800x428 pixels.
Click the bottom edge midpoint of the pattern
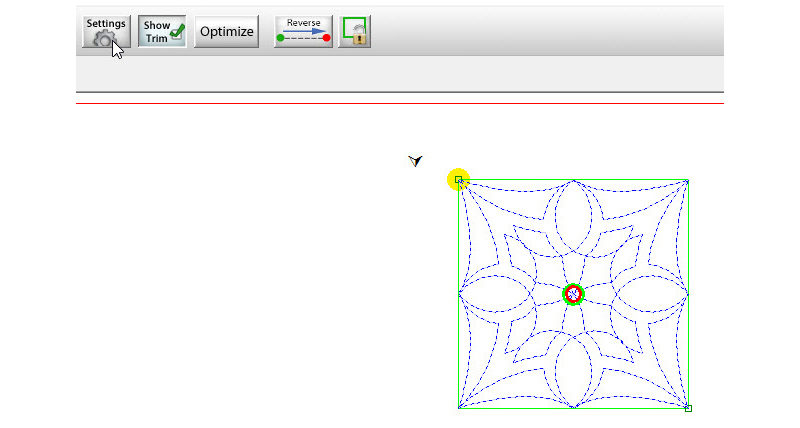point(573,407)
